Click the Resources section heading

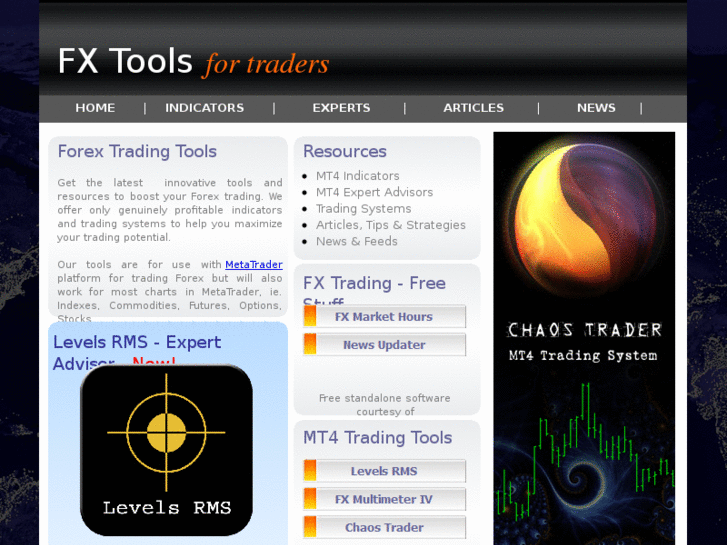(x=344, y=151)
